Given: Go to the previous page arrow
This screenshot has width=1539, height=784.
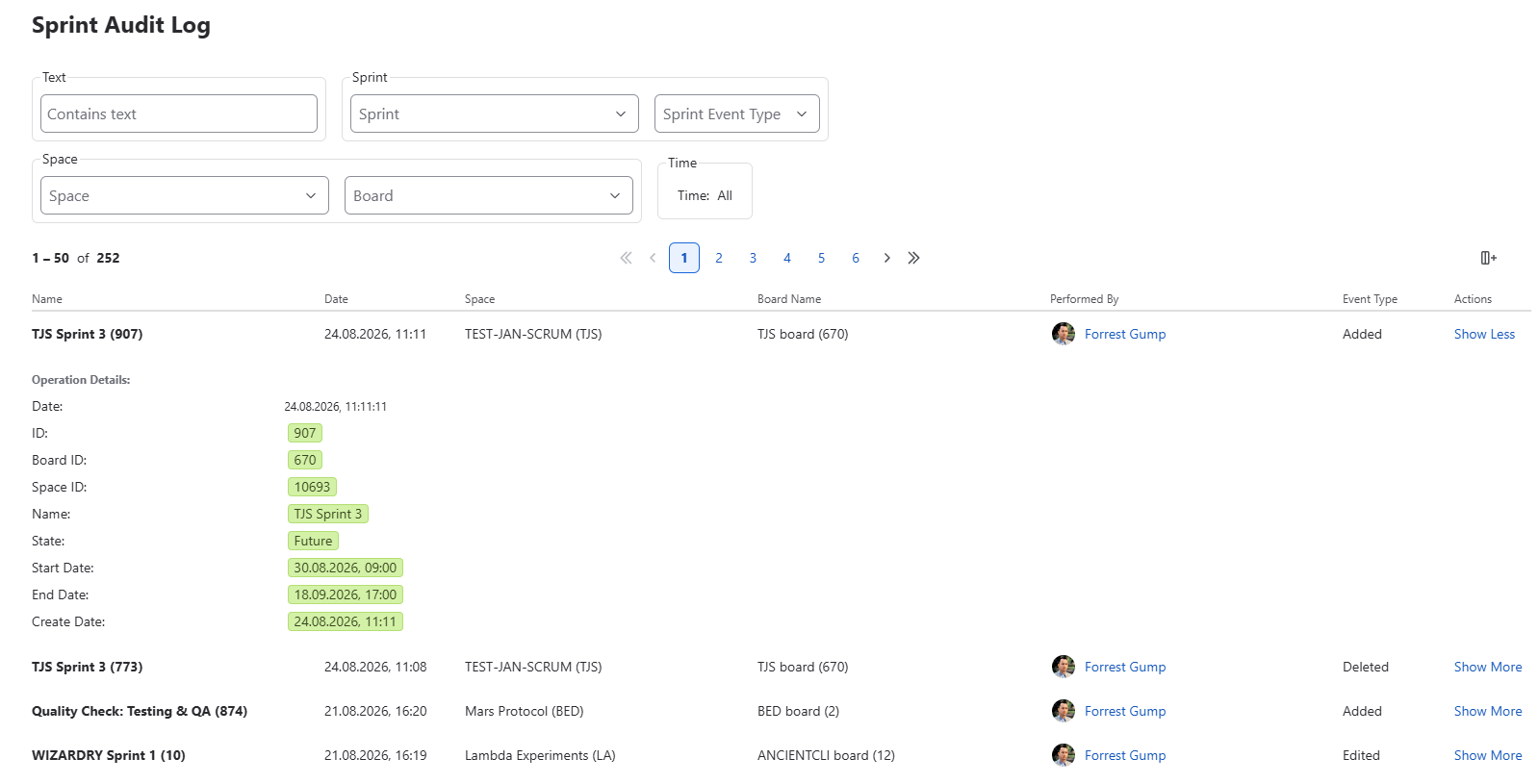Looking at the screenshot, I should point(653,258).
